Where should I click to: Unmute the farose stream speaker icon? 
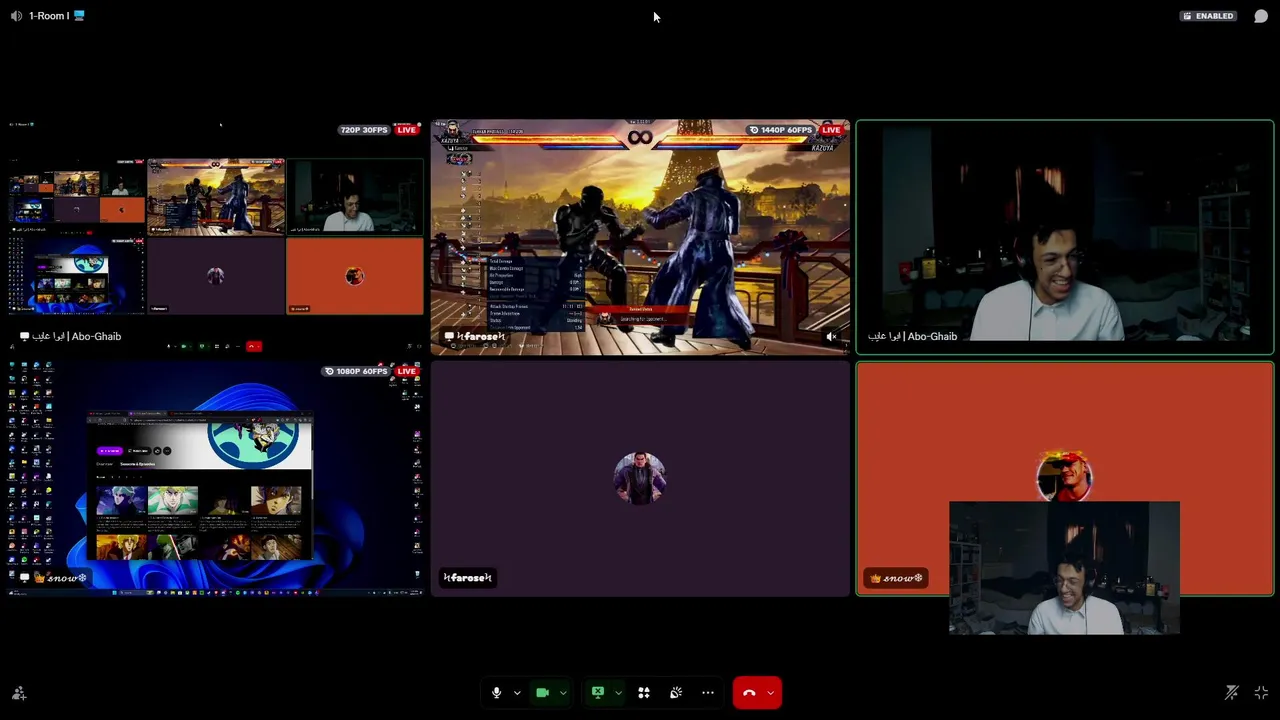[x=831, y=337]
